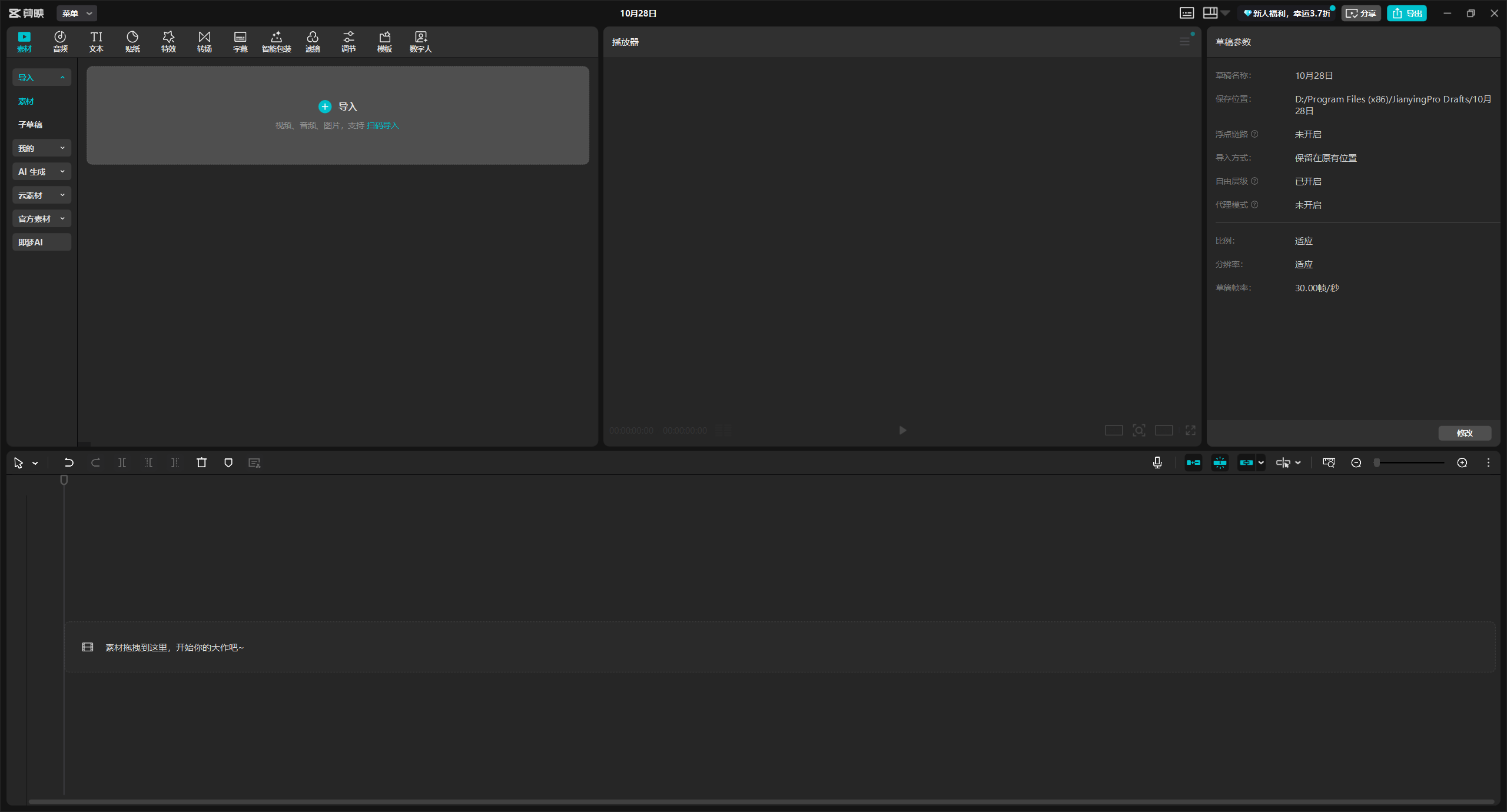1507x812 pixels.
Task: Click the delete trash icon in timeline toolbar
Action: 201,463
